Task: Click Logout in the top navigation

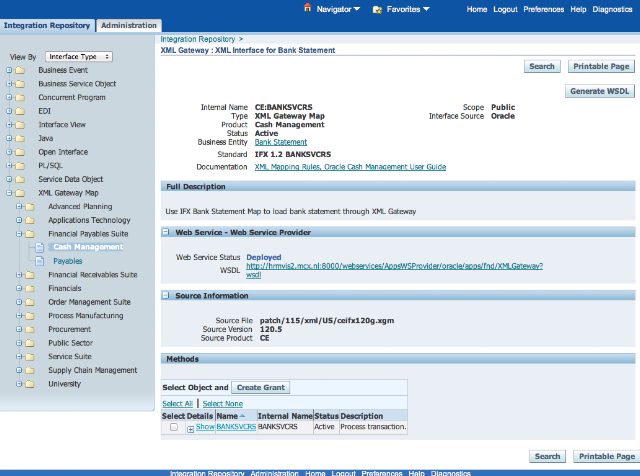Action: 505,9
